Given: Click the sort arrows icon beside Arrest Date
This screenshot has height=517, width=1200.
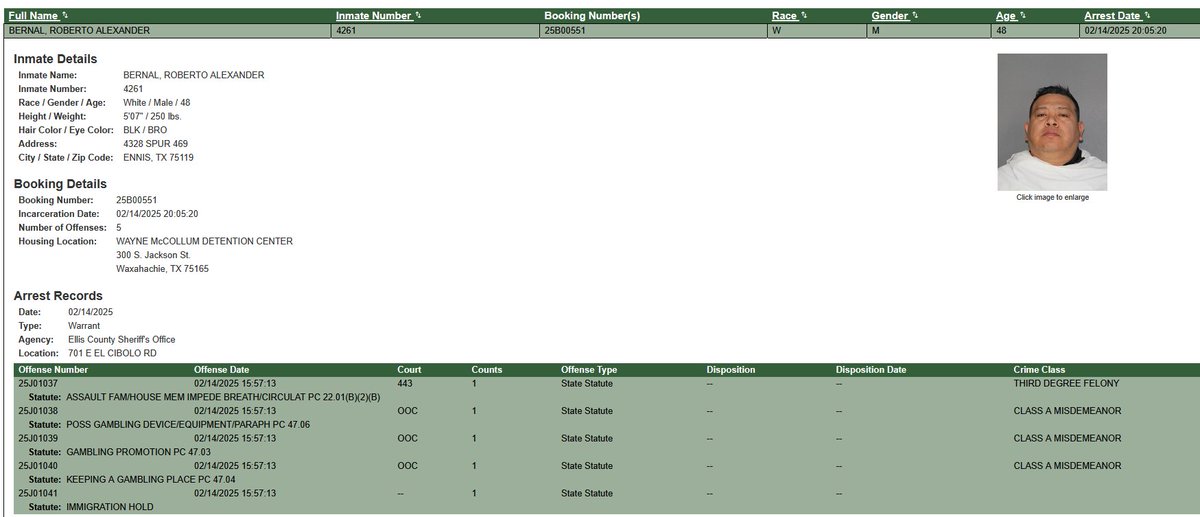Looking at the screenshot, I should tap(1147, 16).
